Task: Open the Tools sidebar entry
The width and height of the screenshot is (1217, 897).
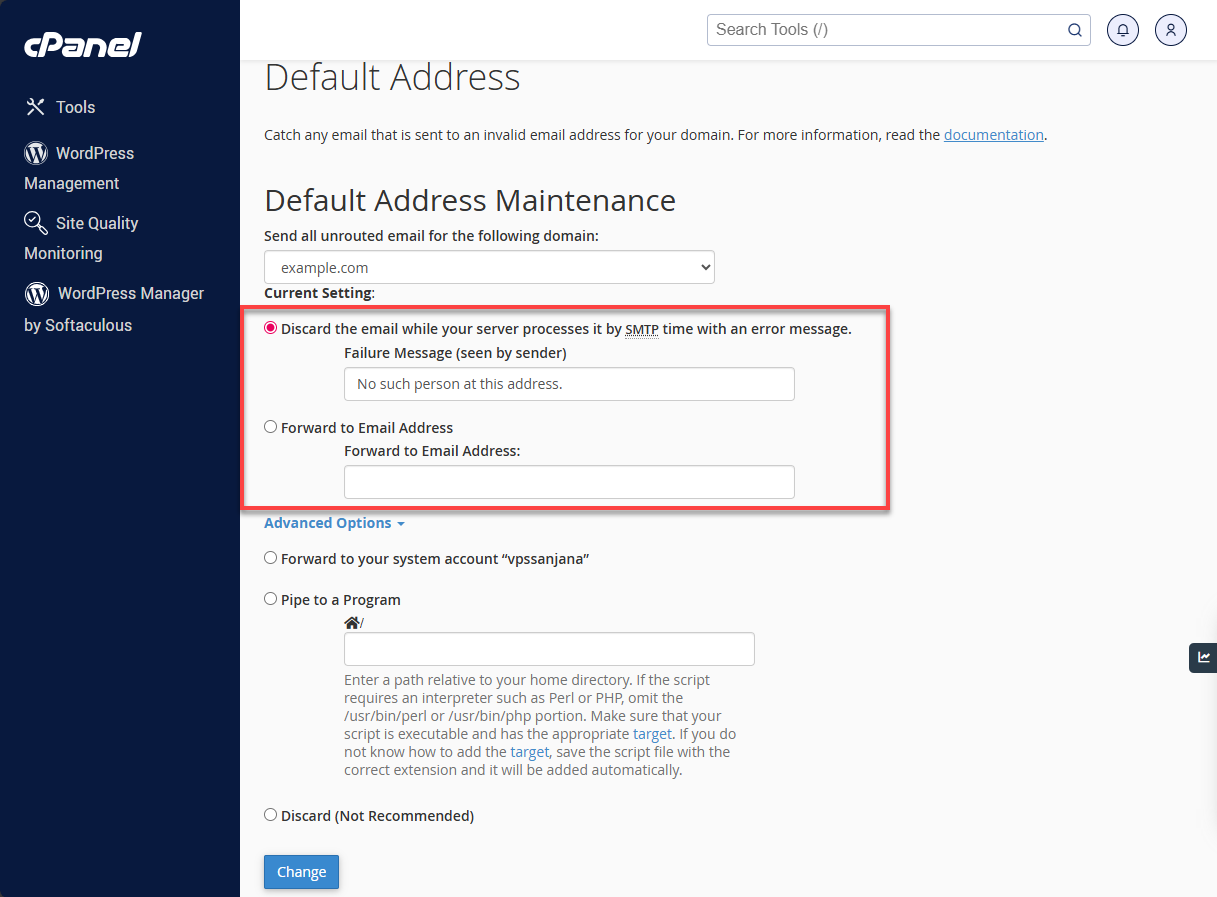Action: 77,106
